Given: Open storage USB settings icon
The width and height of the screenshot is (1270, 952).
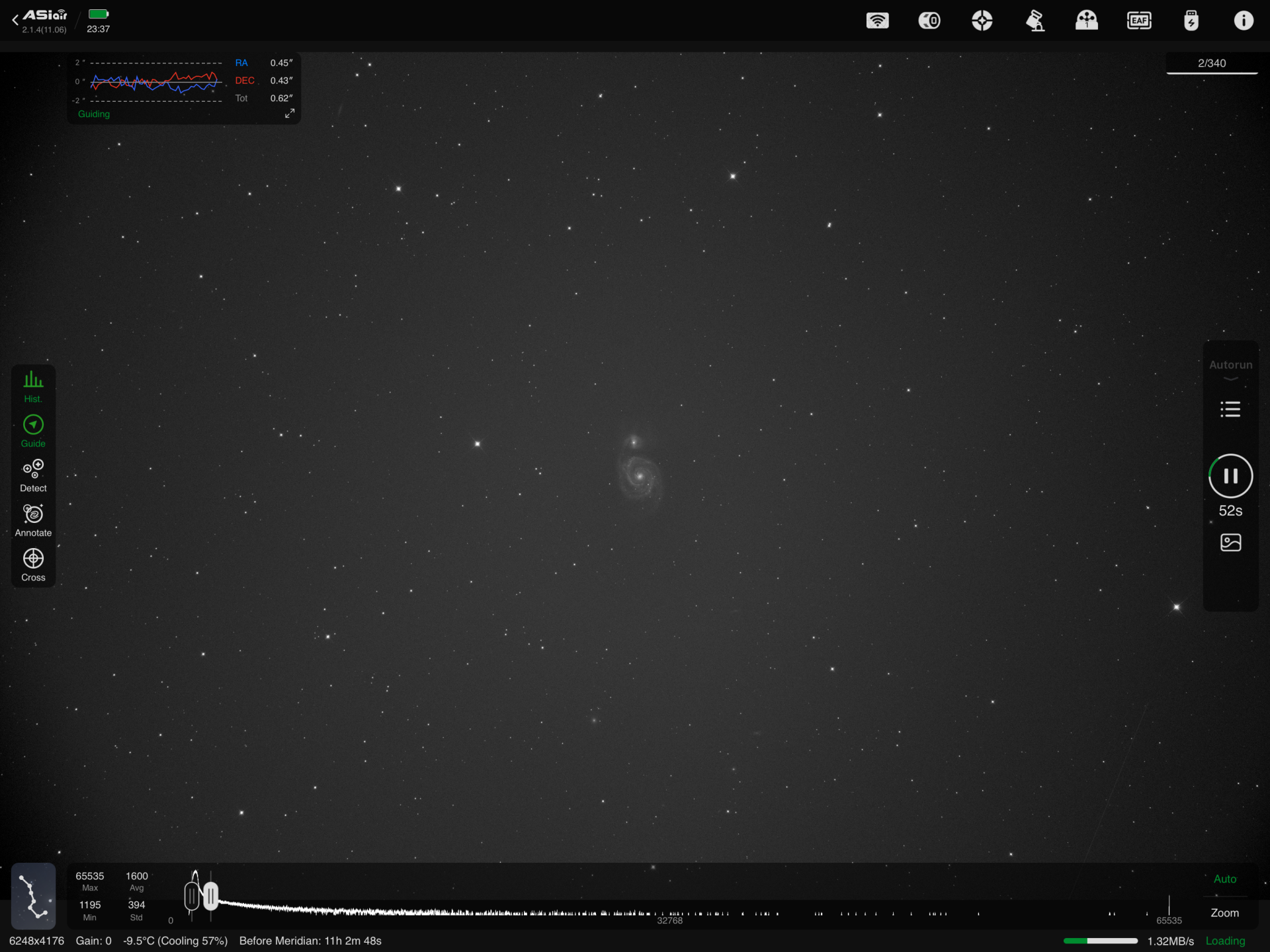Looking at the screenshot, I should pos(1191,20).
